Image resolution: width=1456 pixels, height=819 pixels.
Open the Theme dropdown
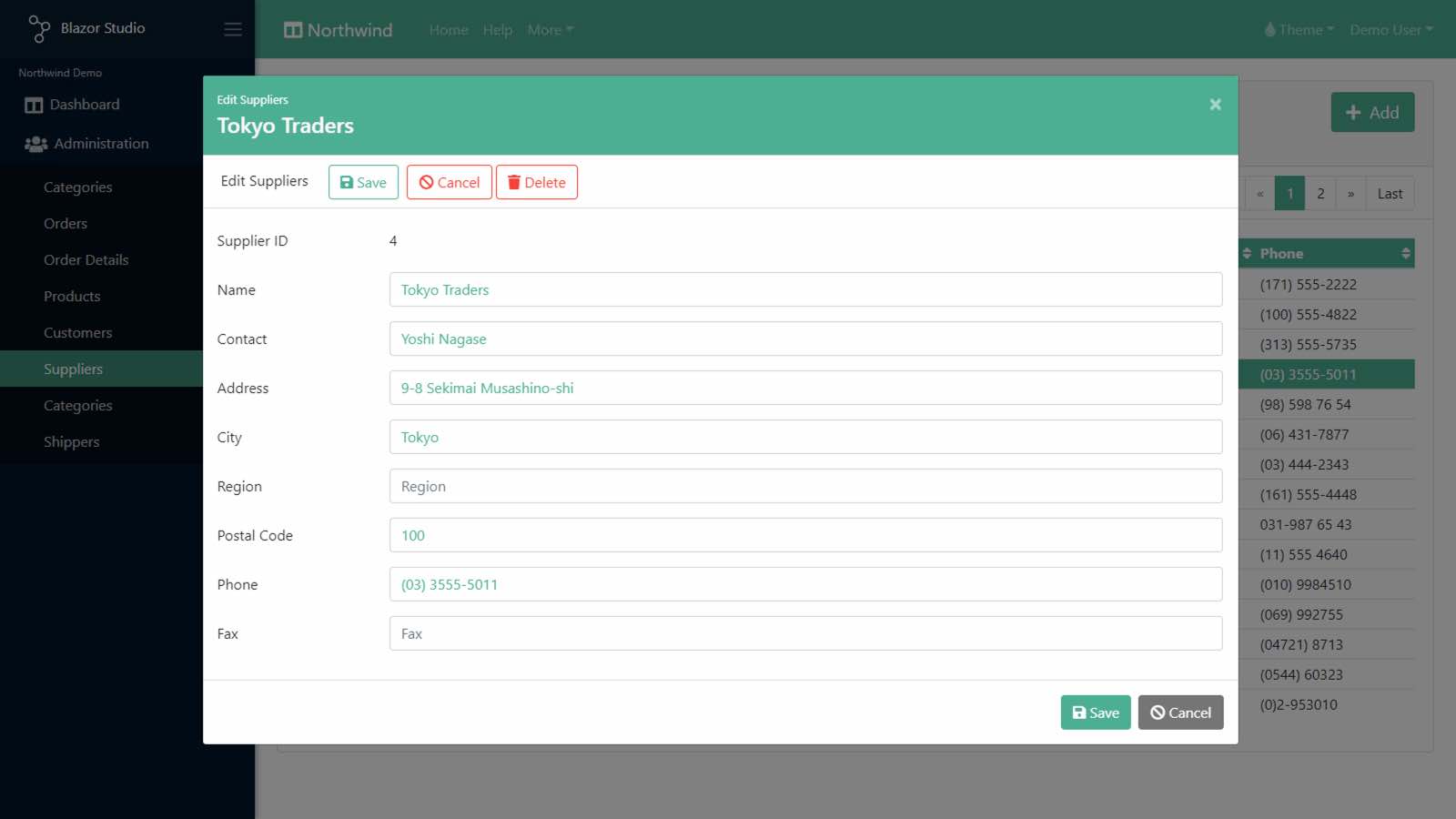(x=1299, y=30)
